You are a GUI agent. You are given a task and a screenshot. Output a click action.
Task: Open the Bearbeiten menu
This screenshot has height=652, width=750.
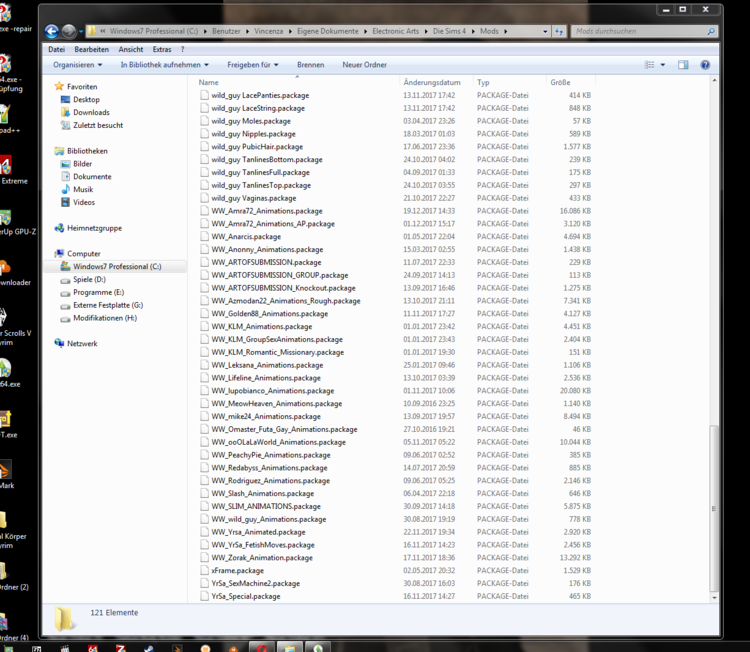click(x=91, y=49)
